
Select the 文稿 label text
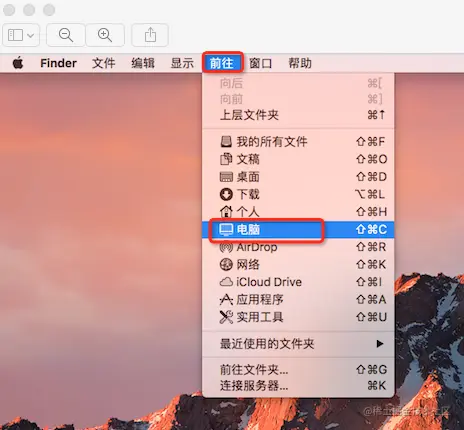click(x=248, y=159)
